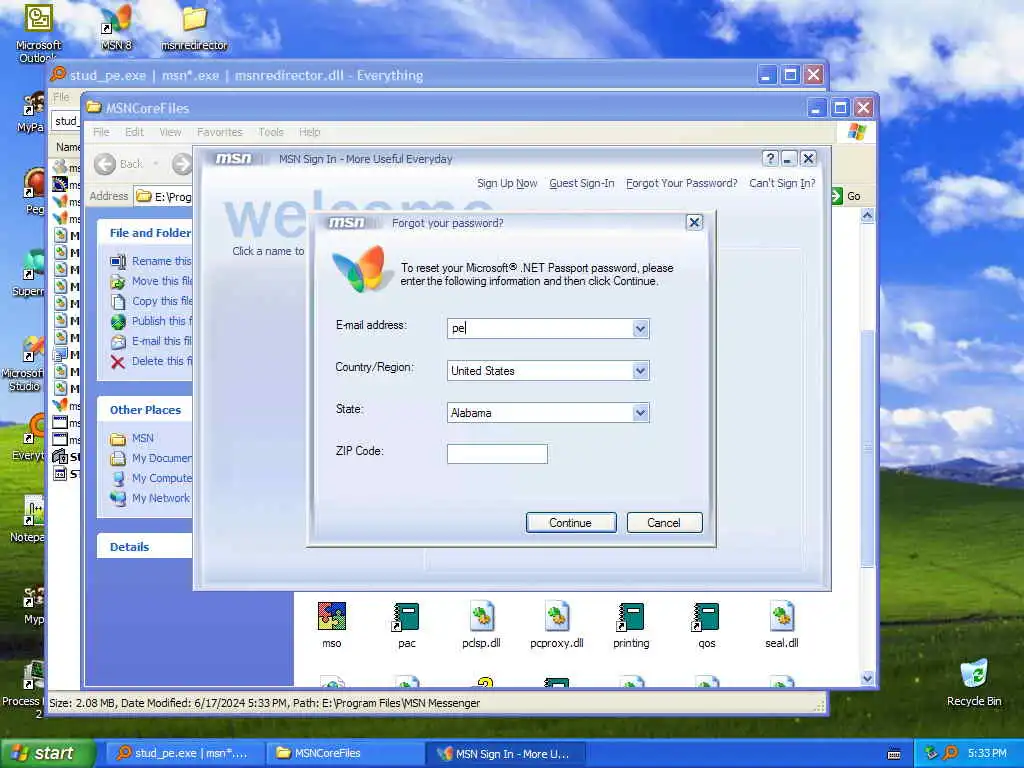Open MSN folder in Other Places

coord(133,438)
